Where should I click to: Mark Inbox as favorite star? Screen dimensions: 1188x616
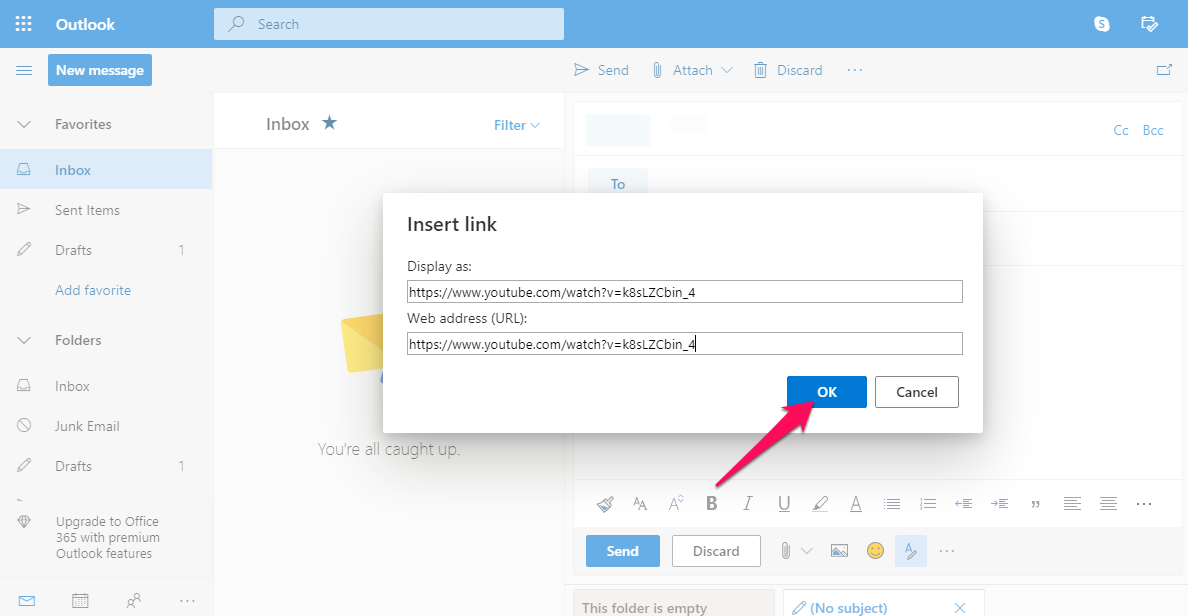pyautogui.click(x=329, y=123)
